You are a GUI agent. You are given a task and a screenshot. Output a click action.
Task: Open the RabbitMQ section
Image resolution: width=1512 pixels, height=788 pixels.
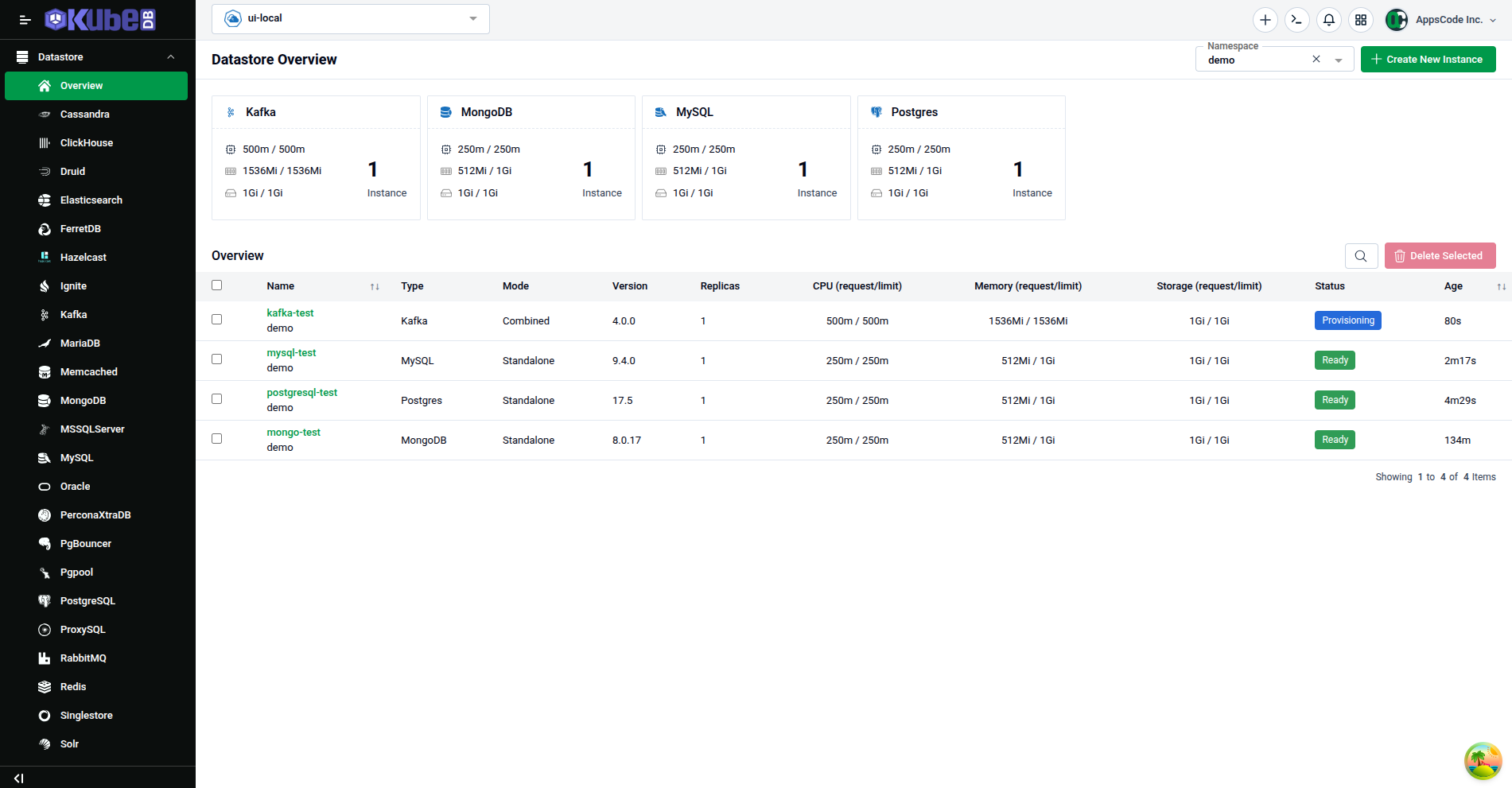83,658
